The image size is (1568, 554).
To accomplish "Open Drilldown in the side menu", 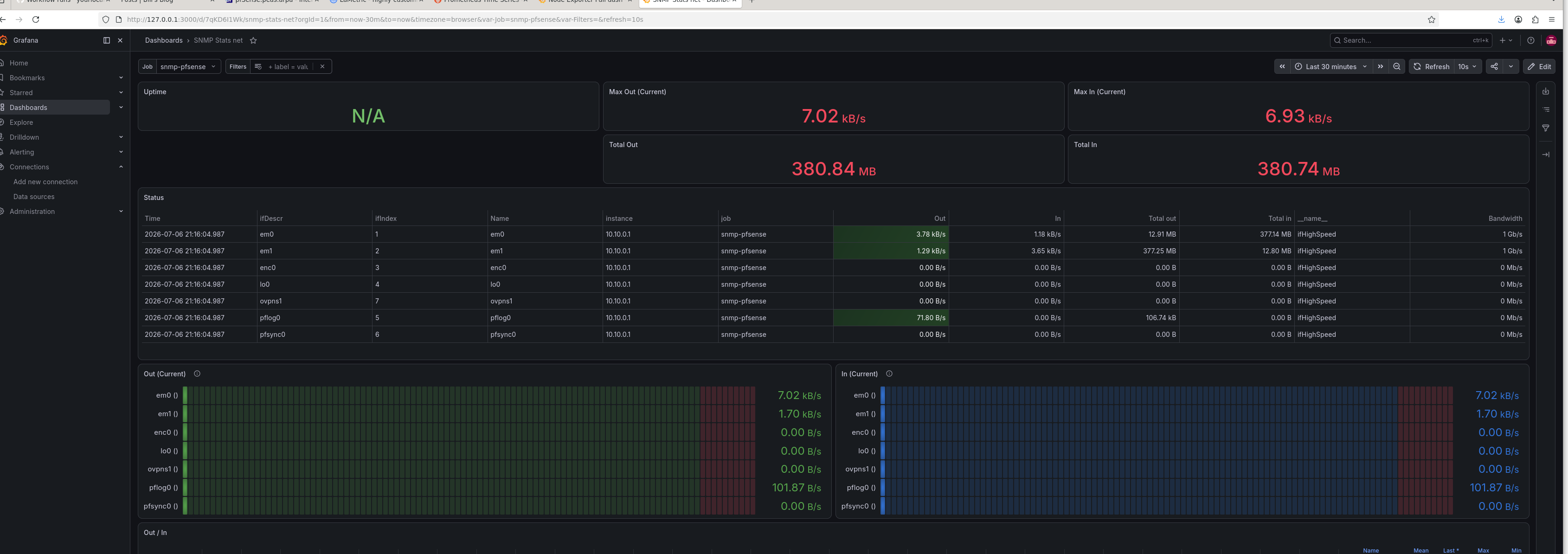I will 24,137.
